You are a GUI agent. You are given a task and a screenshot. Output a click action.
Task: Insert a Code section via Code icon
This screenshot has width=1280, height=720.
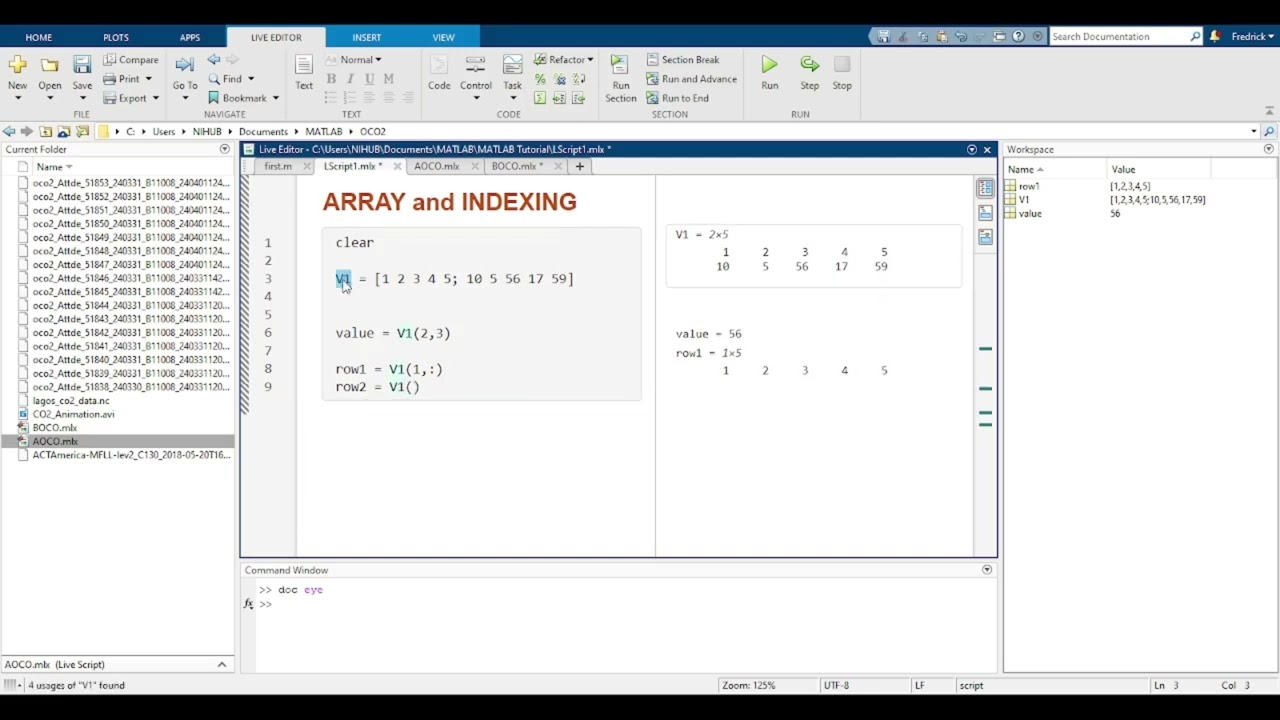tap(439, 66)
